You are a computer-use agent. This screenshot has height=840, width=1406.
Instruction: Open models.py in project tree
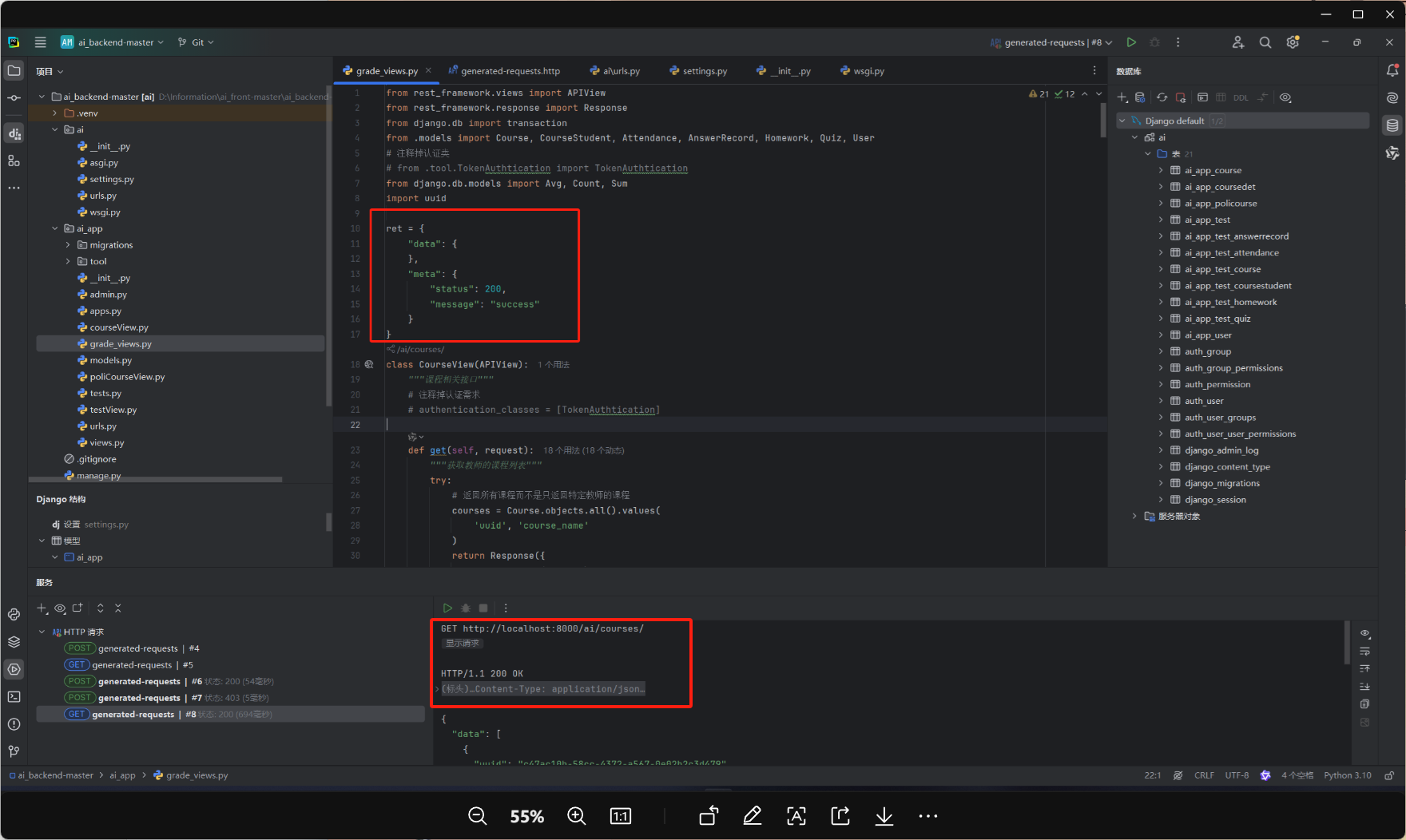111,360
